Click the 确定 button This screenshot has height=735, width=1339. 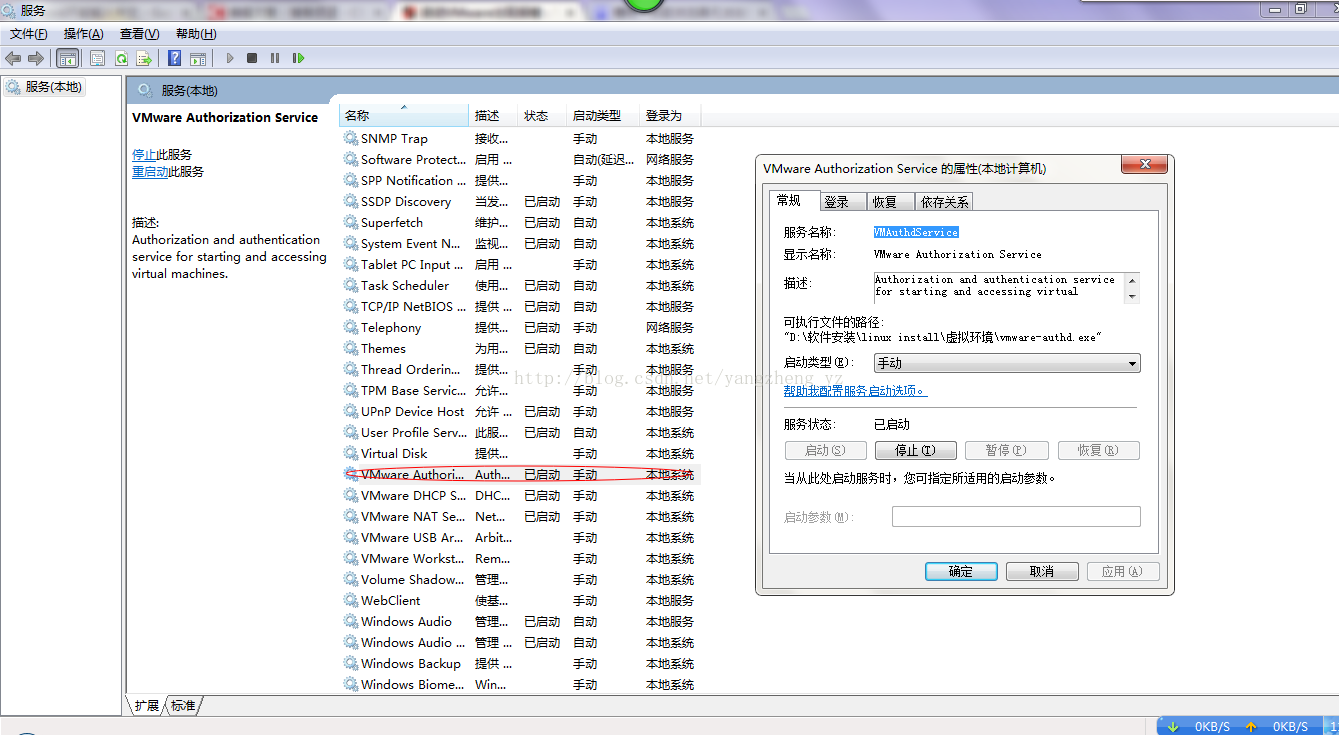coord(960,572)
